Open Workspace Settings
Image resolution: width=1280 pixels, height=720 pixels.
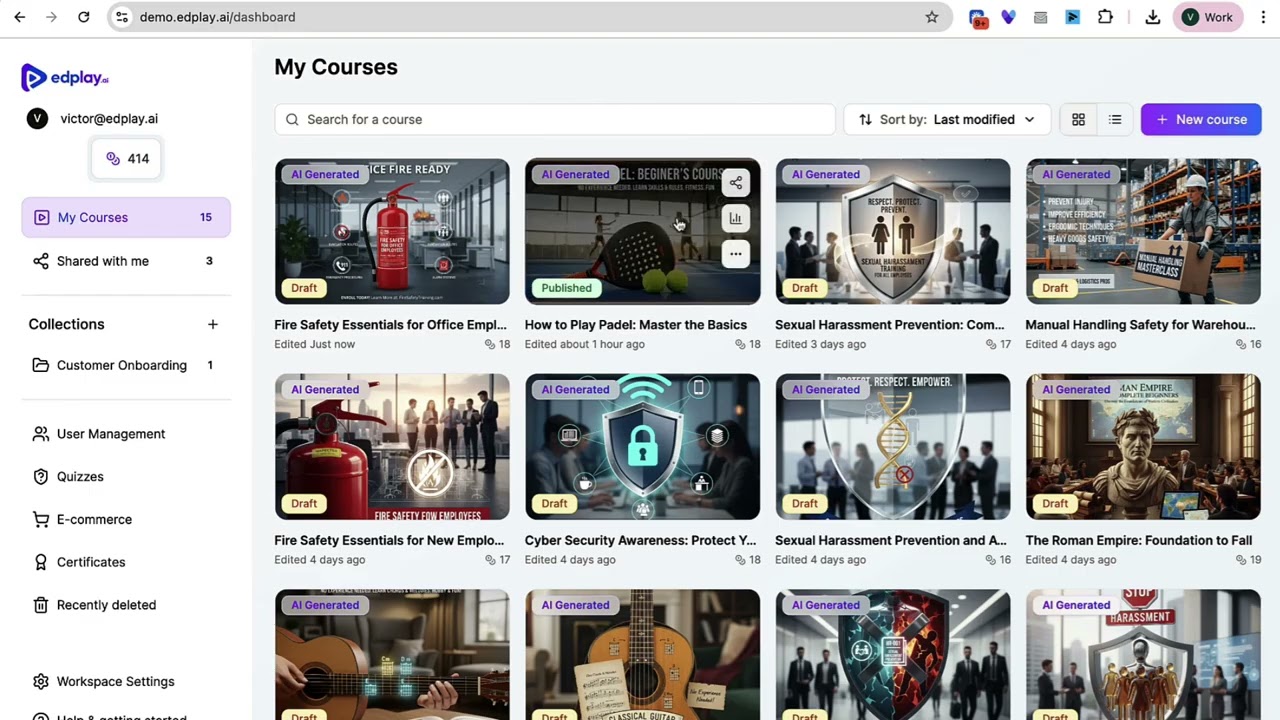point(115,682)
